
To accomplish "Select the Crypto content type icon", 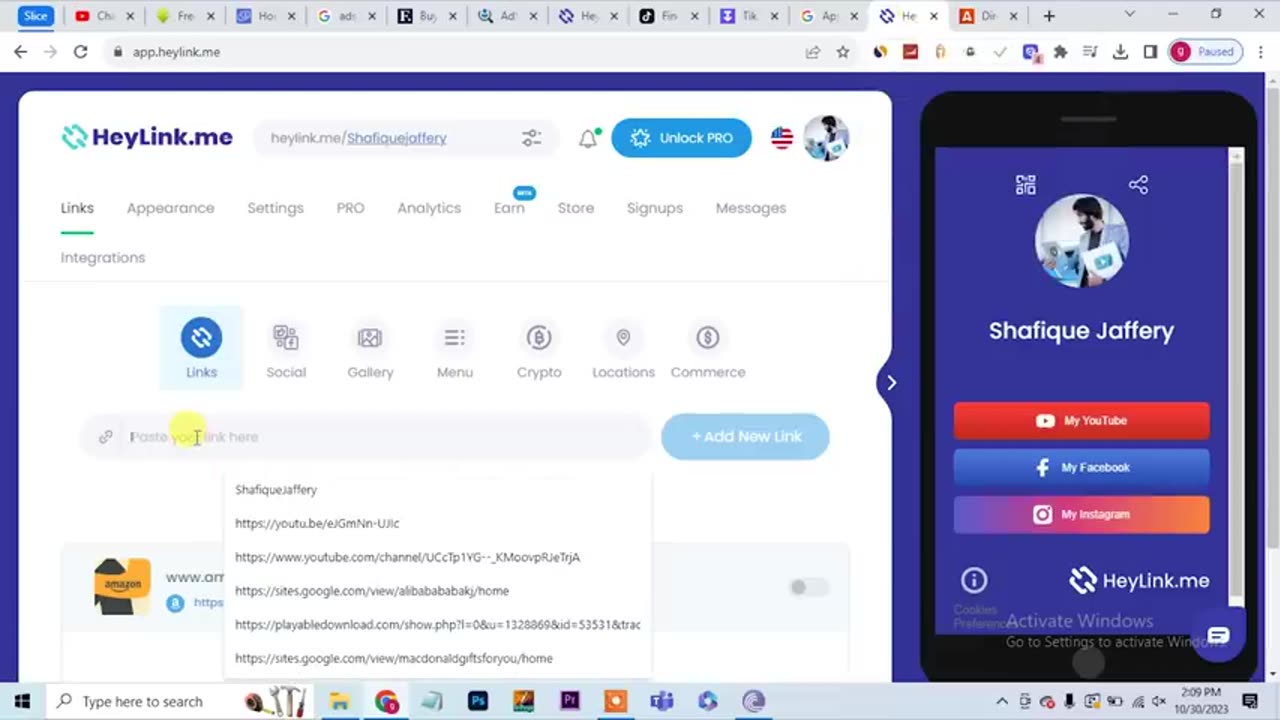I will click(x=539, y=338).
